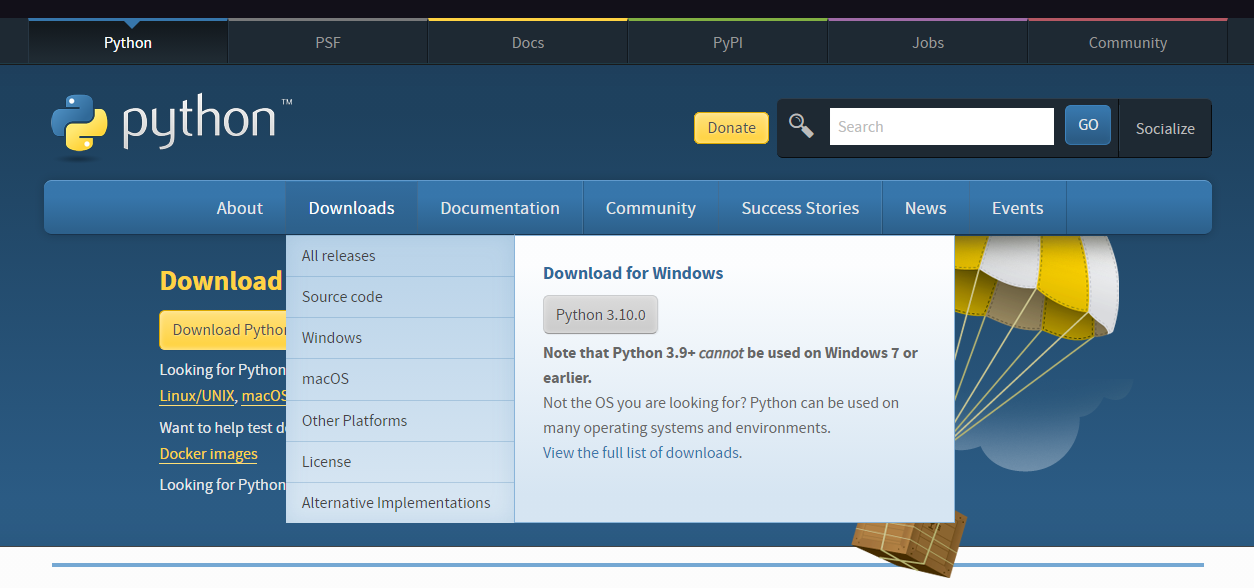Viewport: 1254px width, 588px height.
Task: Switch to the PSF tab
Action: coord(327,42)
